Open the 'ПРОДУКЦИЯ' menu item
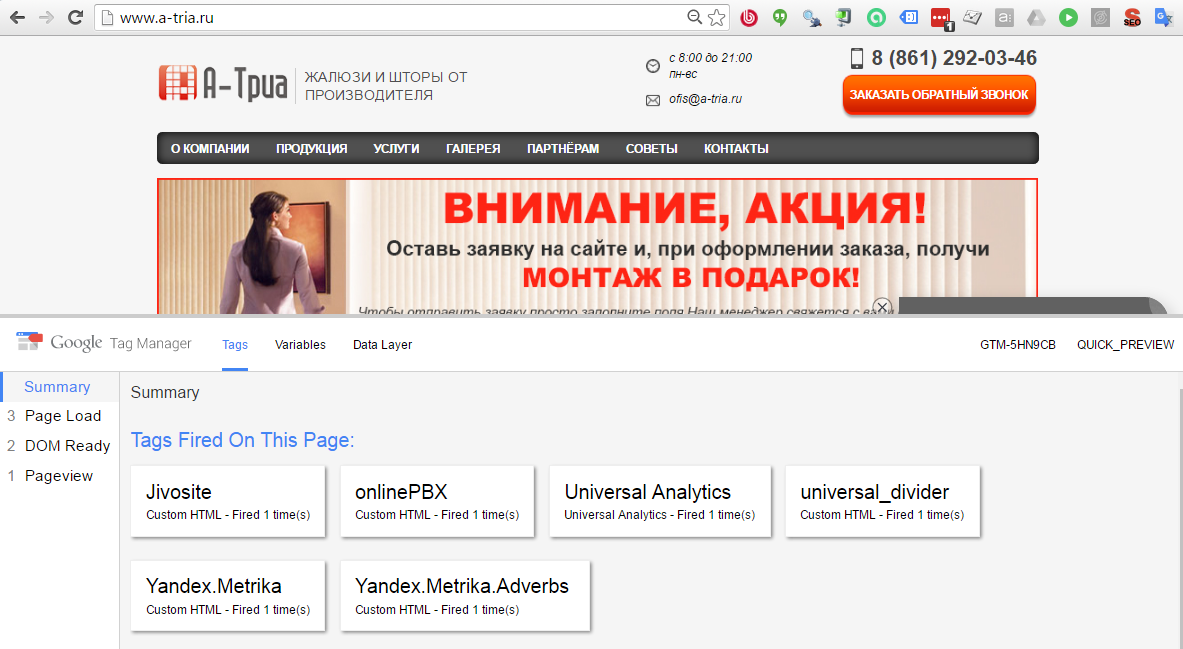 coord(312,149)
